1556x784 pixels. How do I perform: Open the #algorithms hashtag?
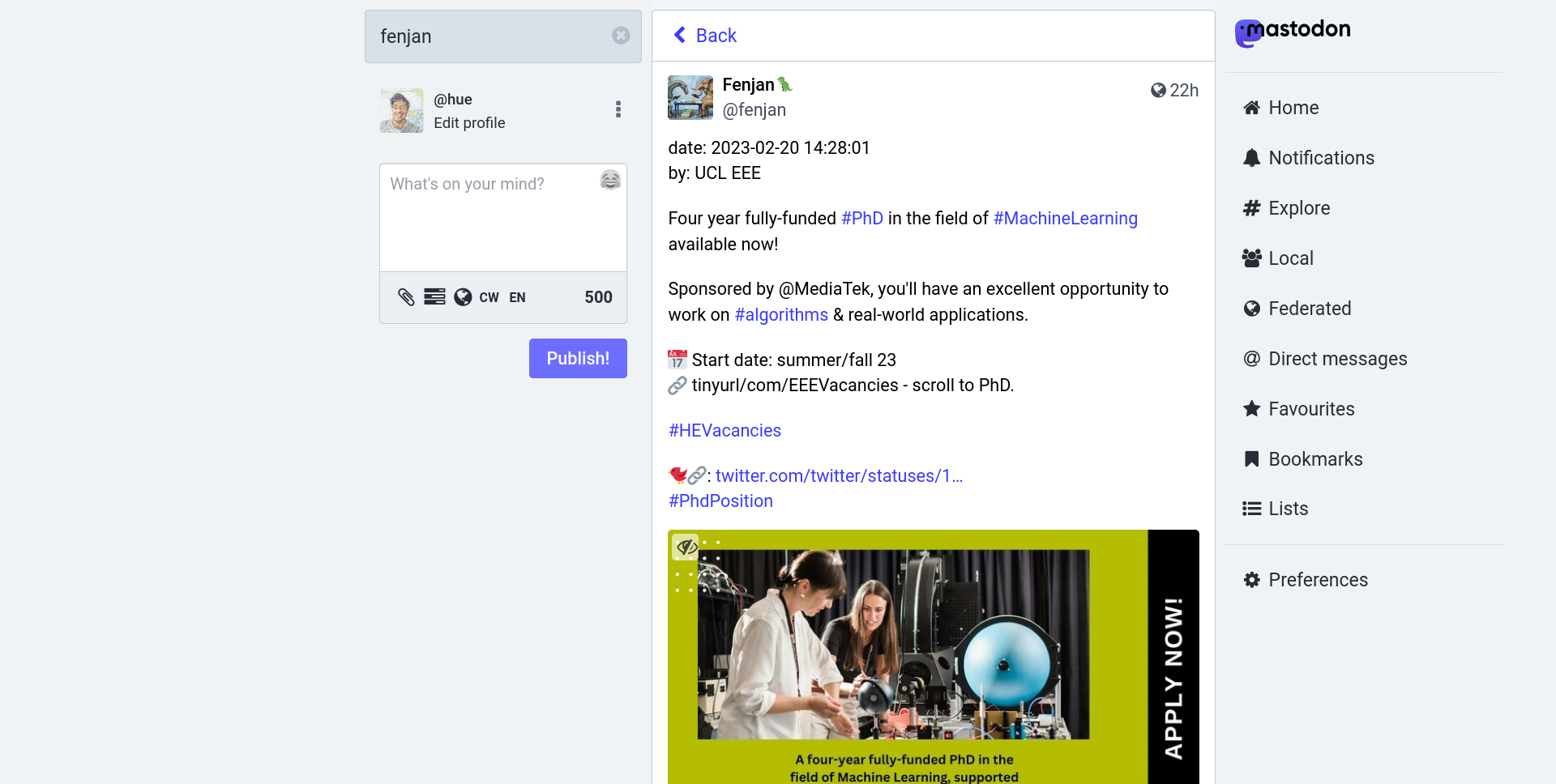[781, 315]
